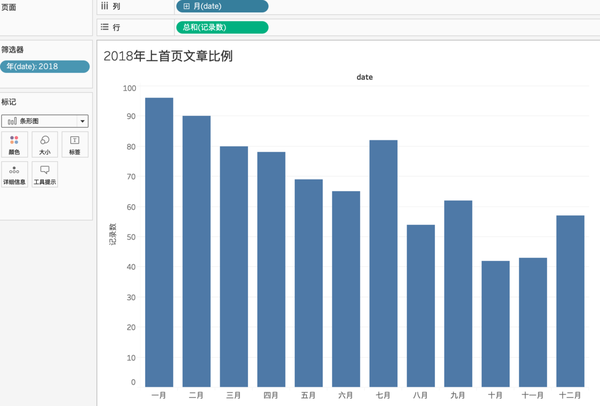Select the 月(date) pill on columns
This screenshot has height=406, width=600.
pyautogui.click(x=222, y=6)
